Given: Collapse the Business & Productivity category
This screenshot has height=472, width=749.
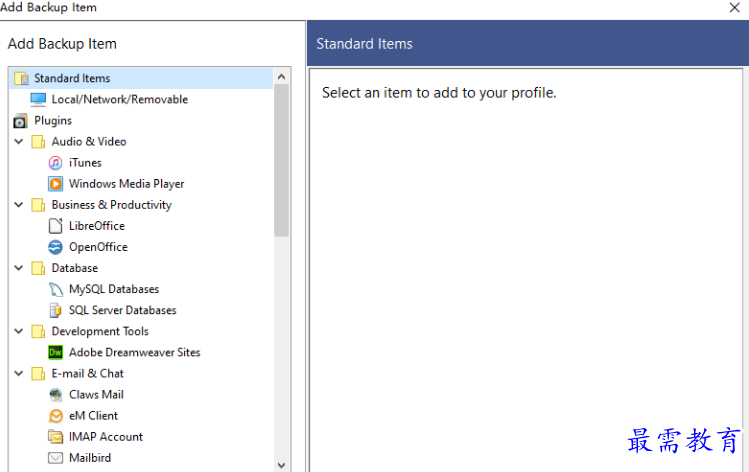Looking at the screenshot, I should [19, 204].
